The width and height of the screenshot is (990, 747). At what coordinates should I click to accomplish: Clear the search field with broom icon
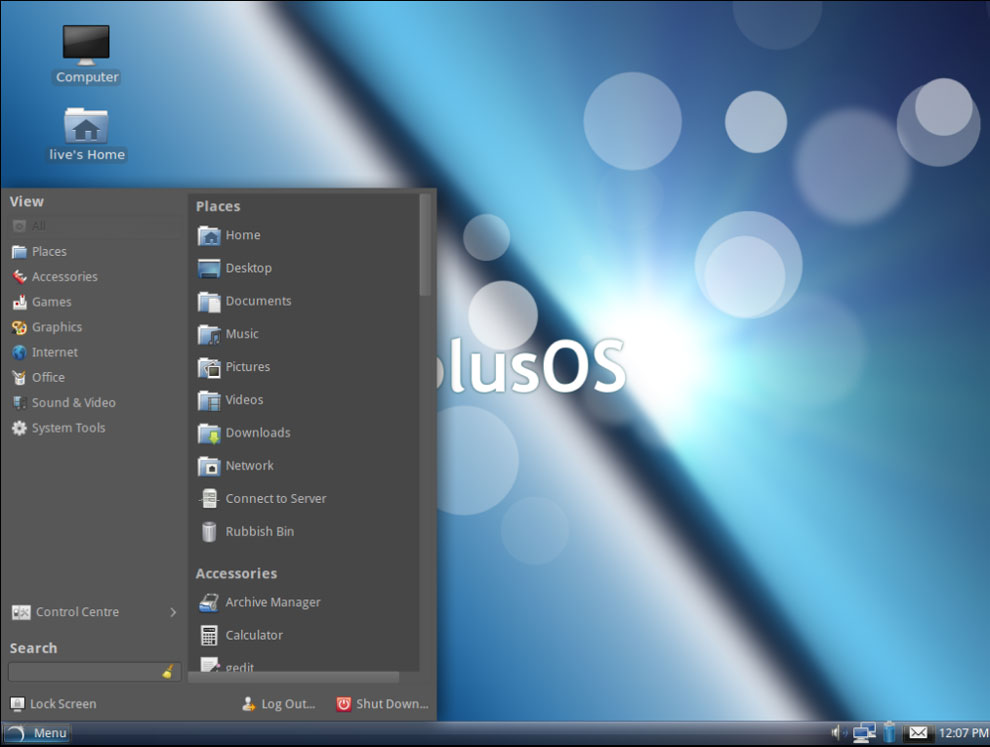[168, 672]
